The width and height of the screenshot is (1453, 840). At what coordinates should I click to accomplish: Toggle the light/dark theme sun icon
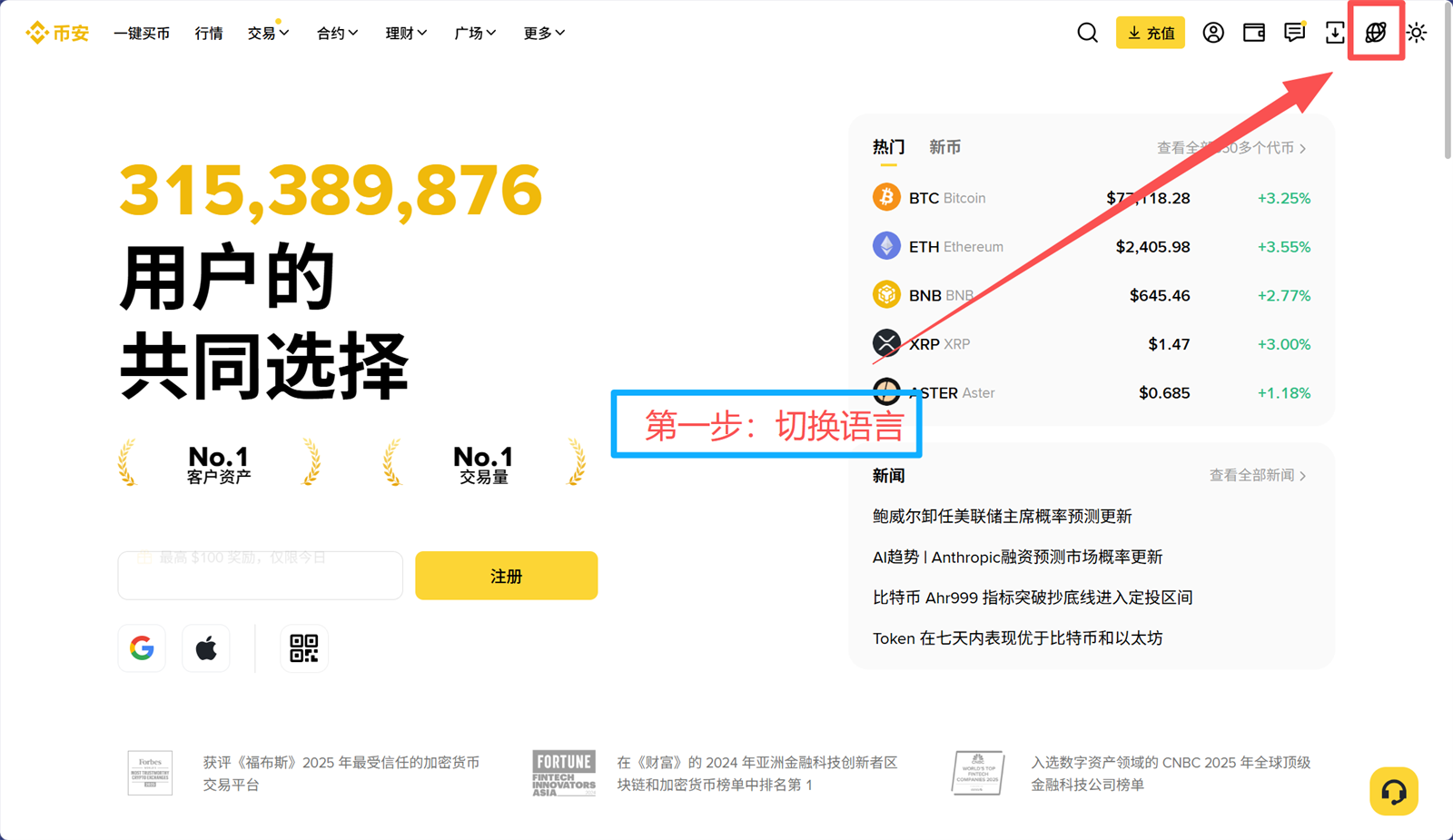pyautogui.click(x=1417, y=33)
